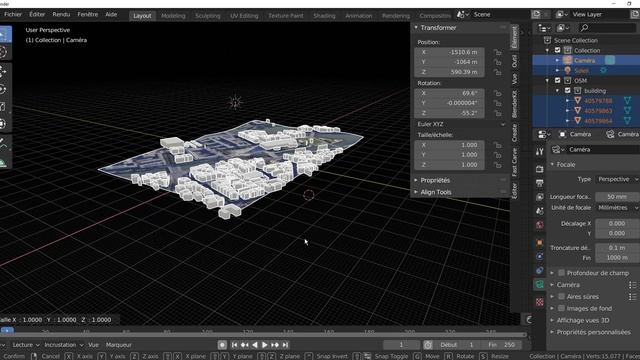
Task: Open the Object Constraints properties tab icon
Action: [540, 270]
